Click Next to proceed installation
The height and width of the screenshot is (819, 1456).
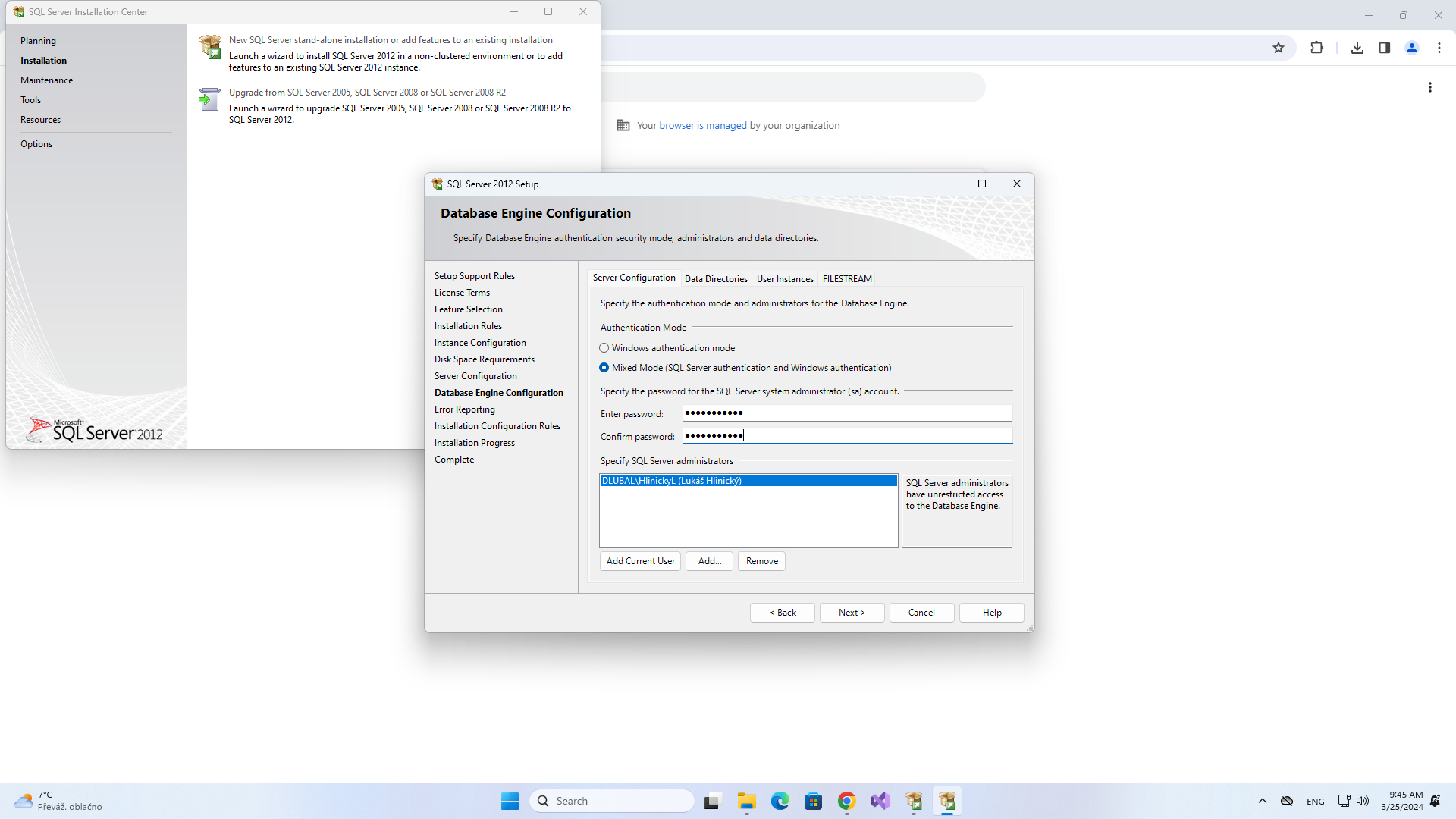(x=852, y=612)
